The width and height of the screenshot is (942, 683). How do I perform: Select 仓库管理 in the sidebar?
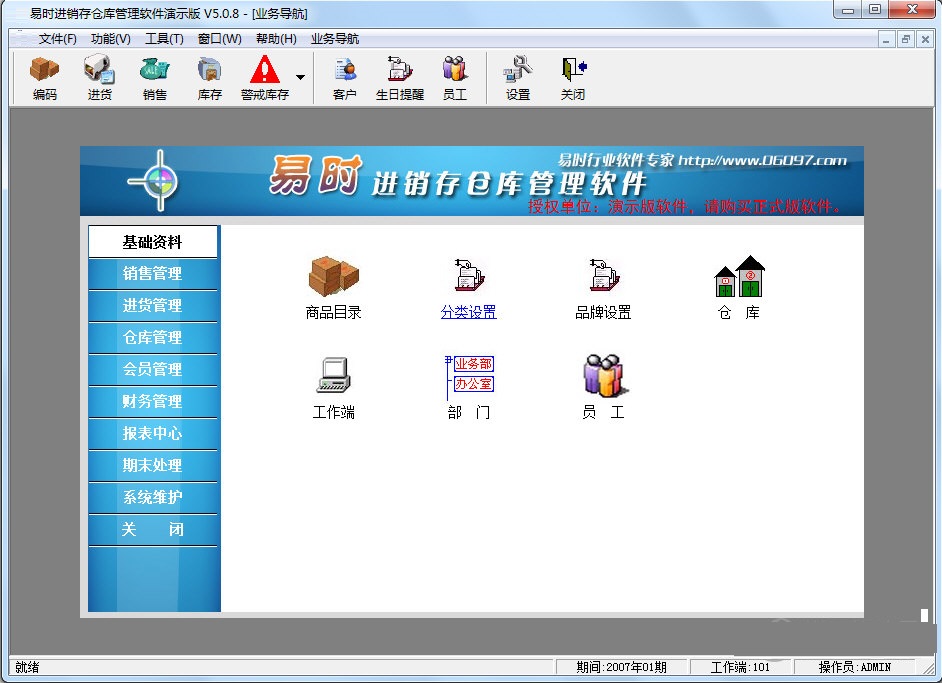153,338
